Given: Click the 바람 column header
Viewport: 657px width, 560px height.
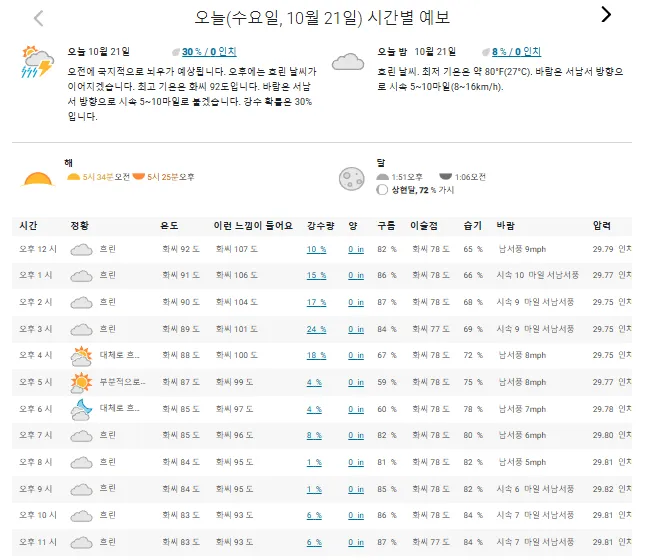Looking at the screenshot, I should point(505,226).
